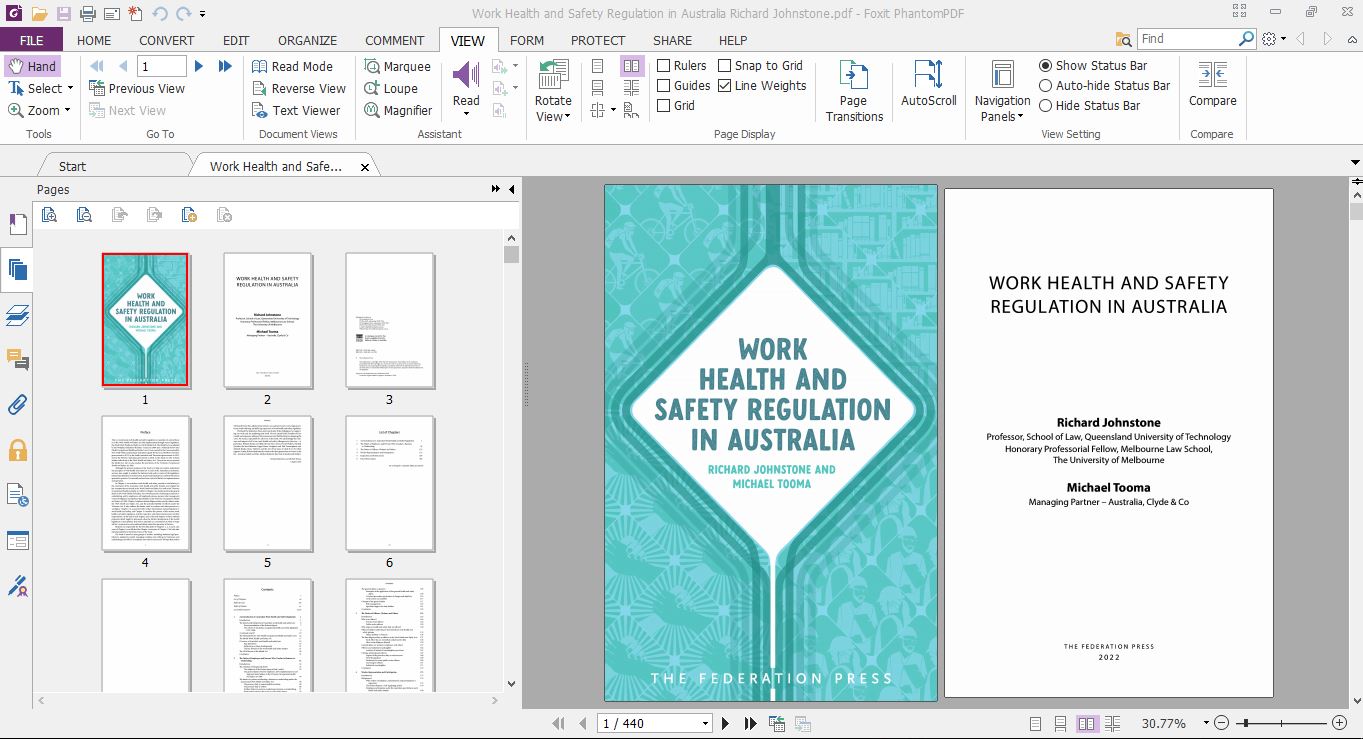Open the Read dropdown arrow
This screenshot has width=1363, height=739.
466,114
